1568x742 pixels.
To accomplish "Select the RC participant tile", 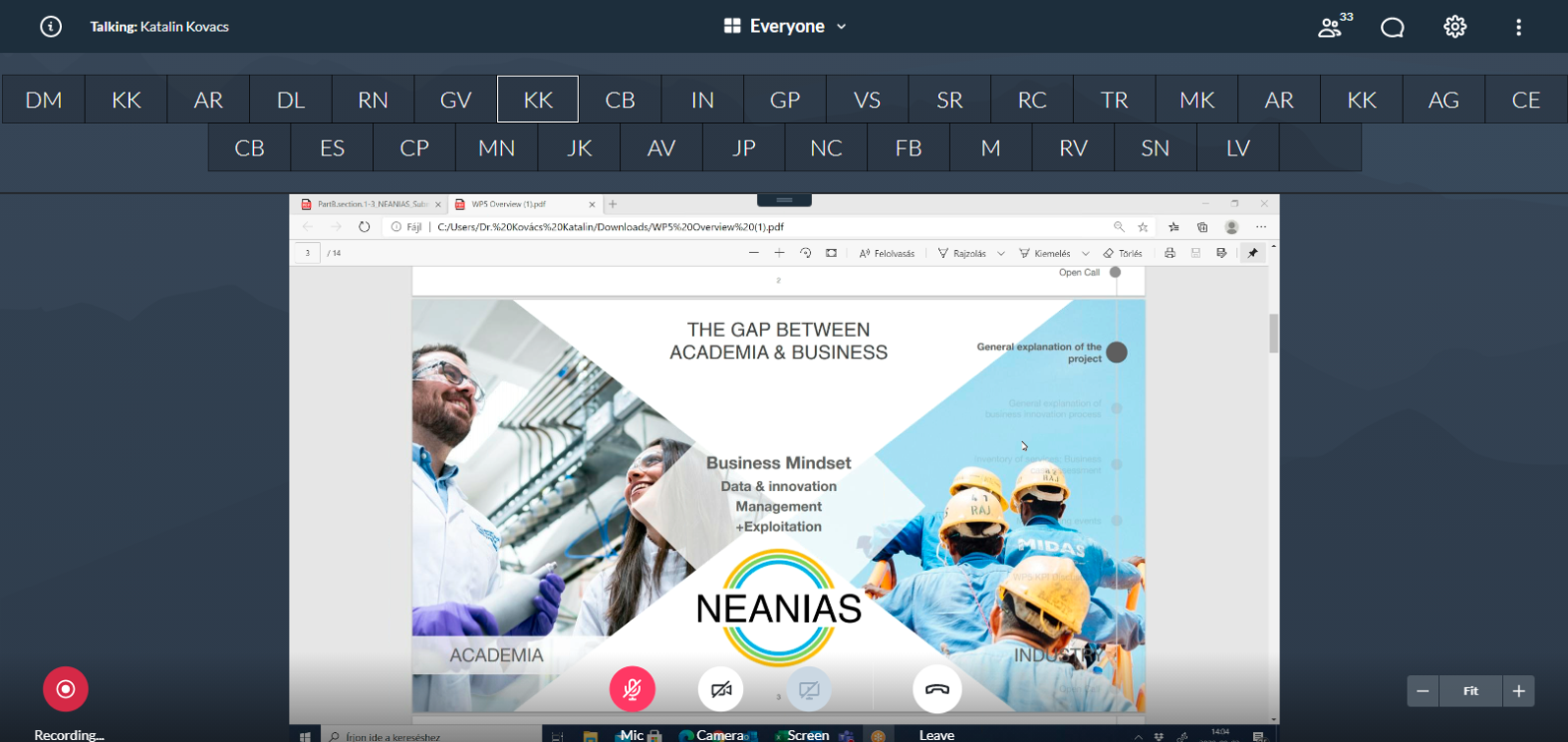I will pyautogui.click(x=1032, y=99).
